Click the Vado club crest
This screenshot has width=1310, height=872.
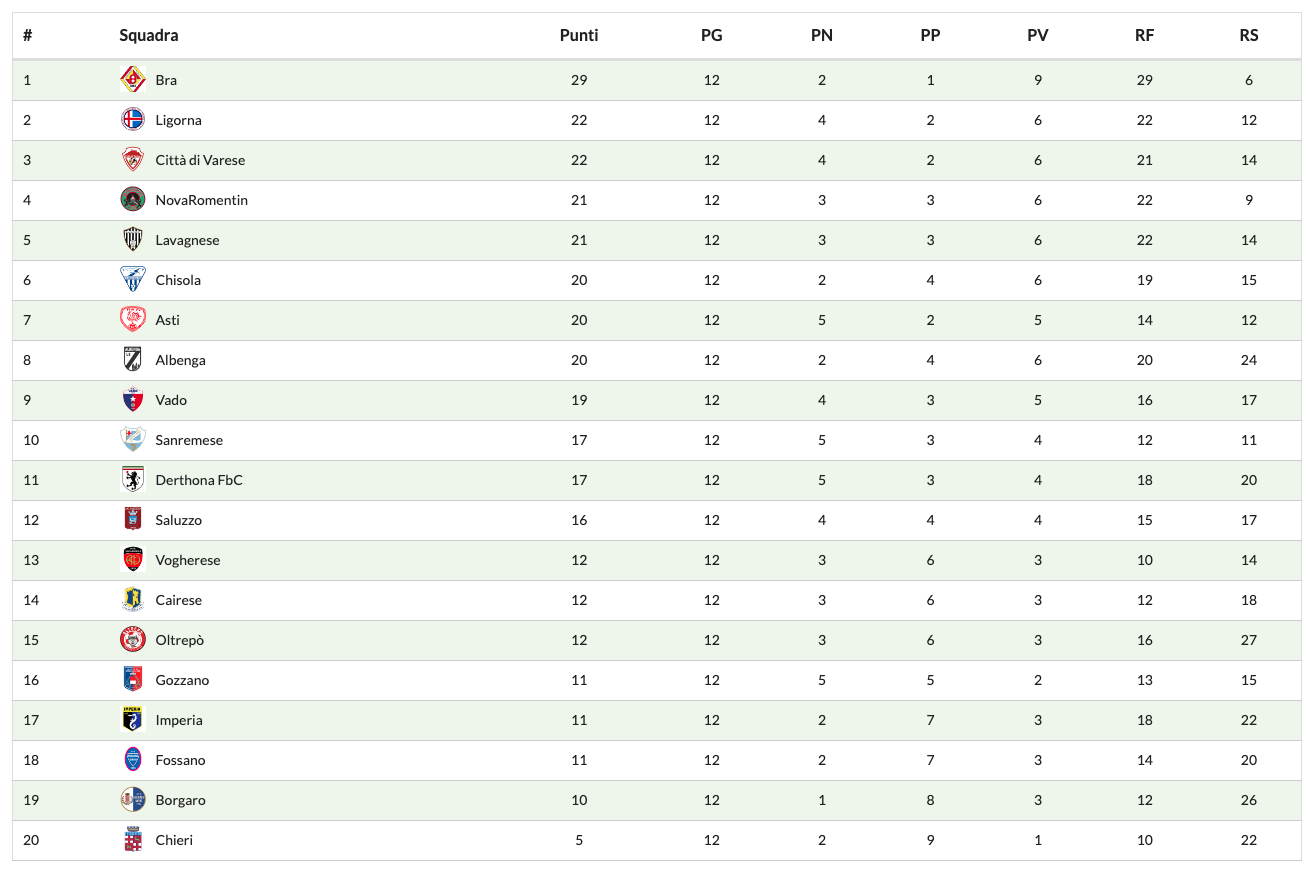[x=133, y=400]
